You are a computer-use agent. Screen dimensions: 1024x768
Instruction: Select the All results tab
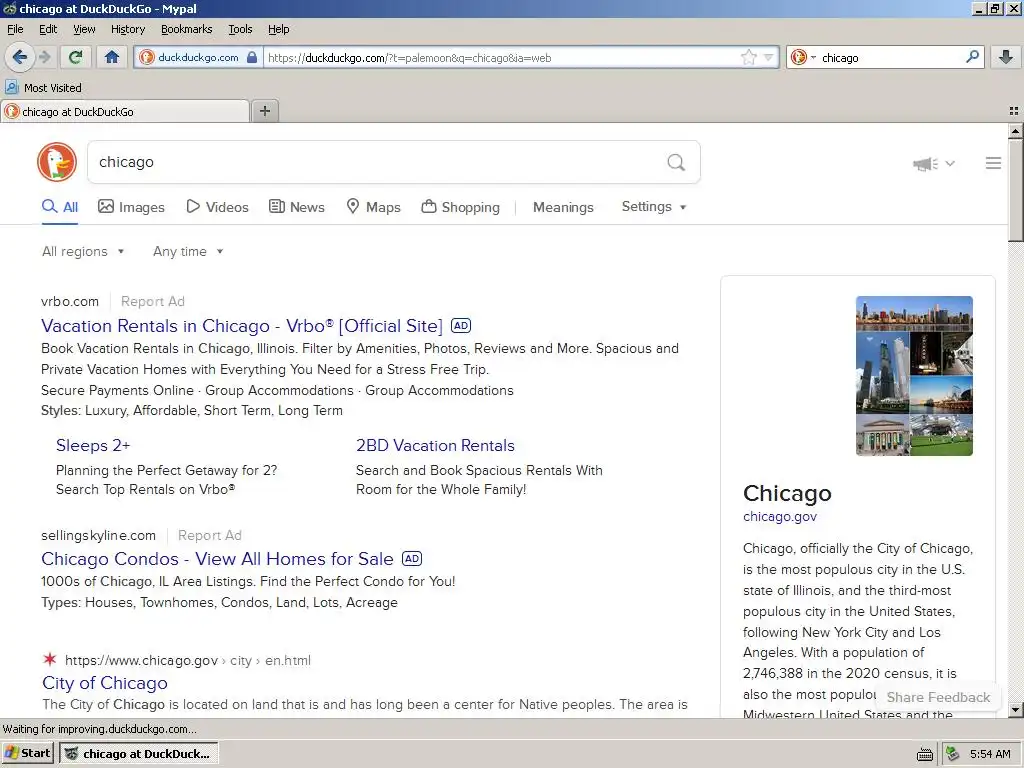(x=59, y=207)
